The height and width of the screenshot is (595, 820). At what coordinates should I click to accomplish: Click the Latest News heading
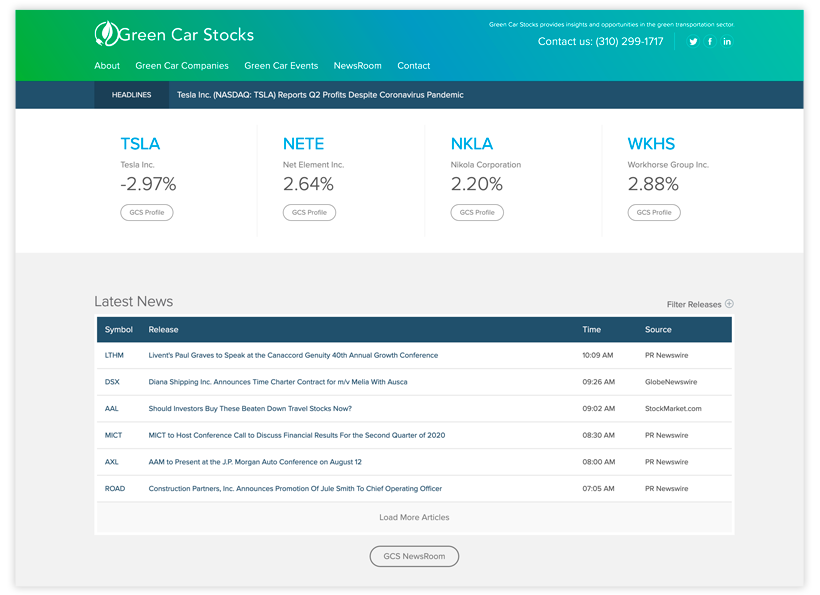point(133,301)
